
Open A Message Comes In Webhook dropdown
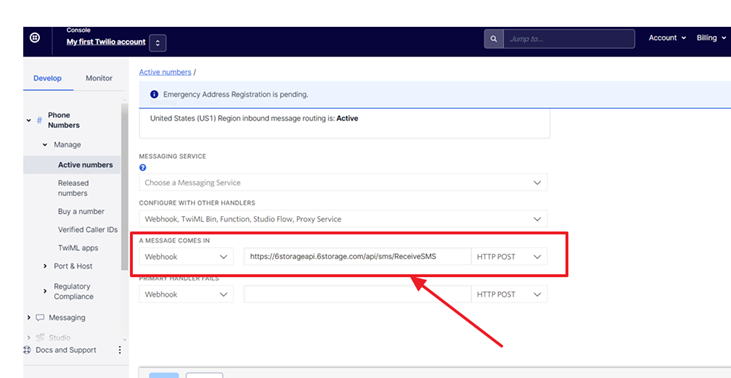click(186, 256)
